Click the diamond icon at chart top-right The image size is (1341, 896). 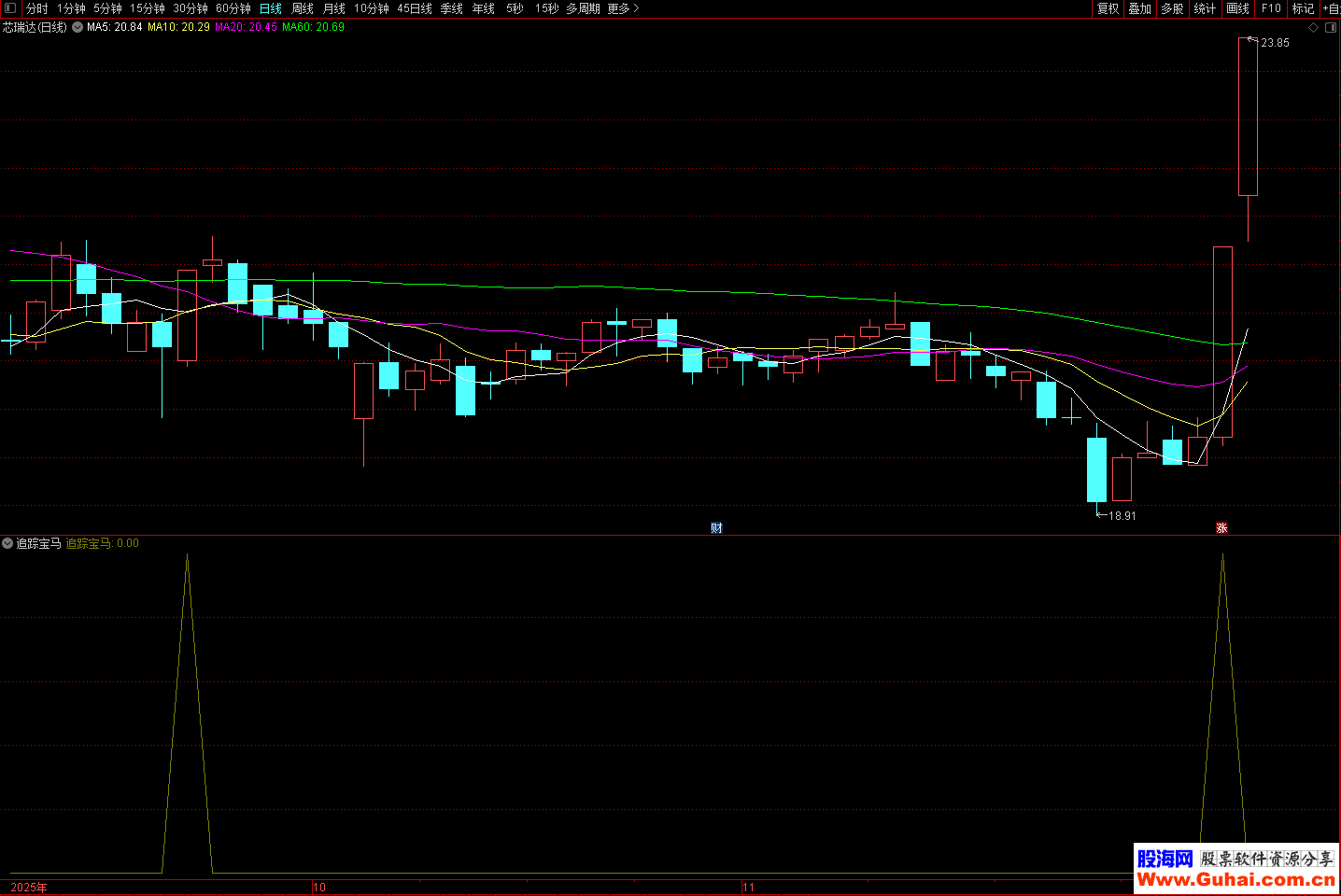pos(1313,28)
